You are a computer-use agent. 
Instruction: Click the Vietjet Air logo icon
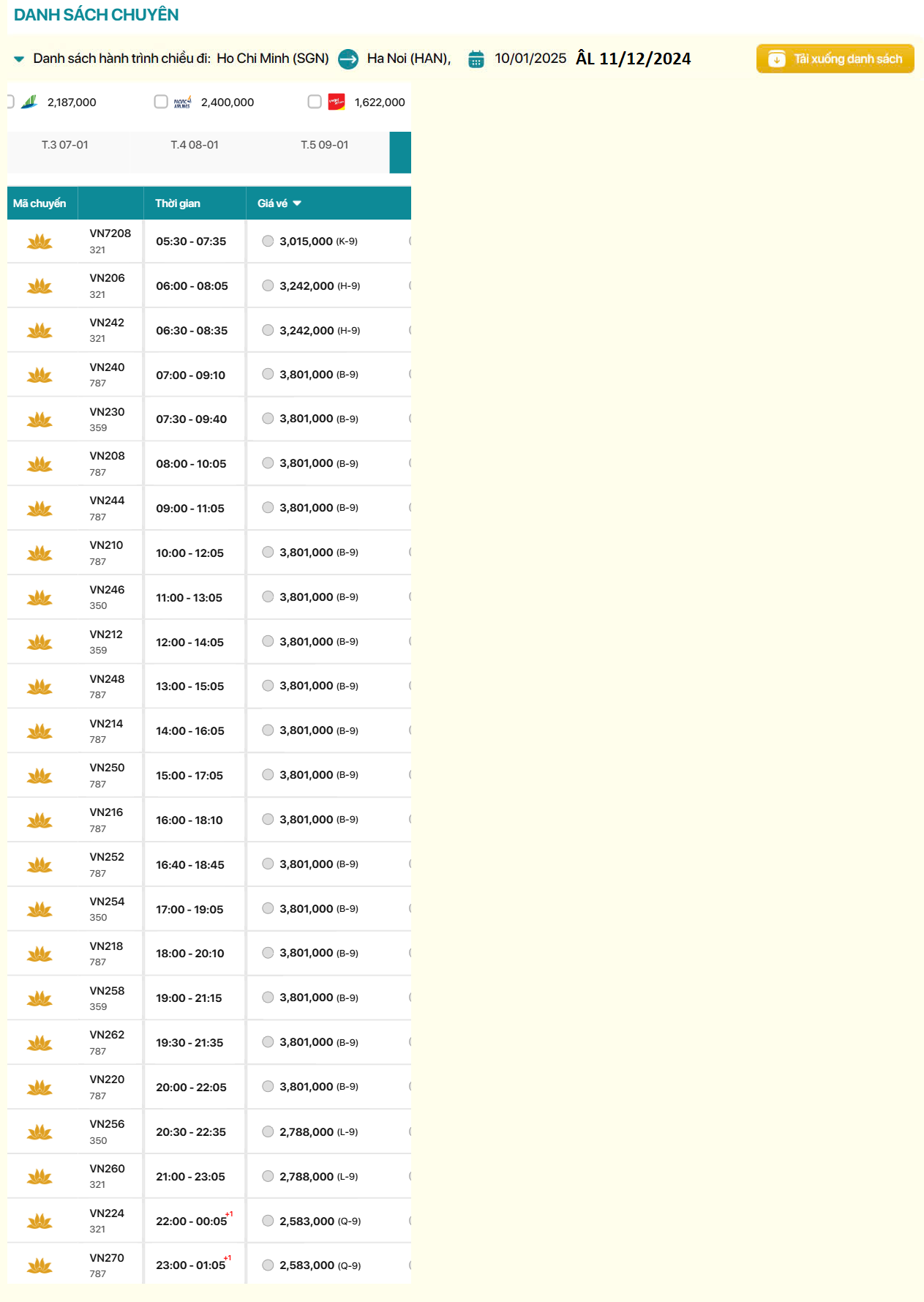click(x=337, y=102)
